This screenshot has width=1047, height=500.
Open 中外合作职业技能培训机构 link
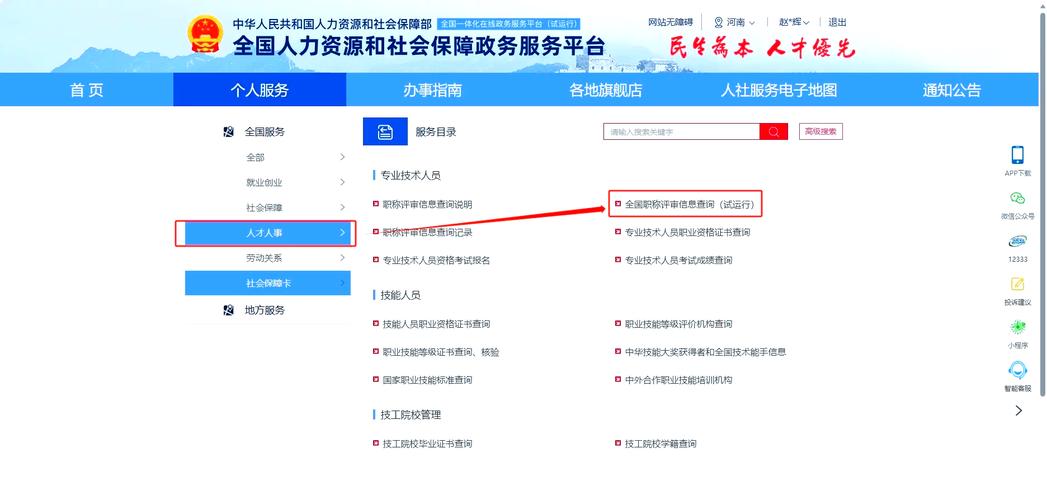pyautogui.click(x=678, y=380)
